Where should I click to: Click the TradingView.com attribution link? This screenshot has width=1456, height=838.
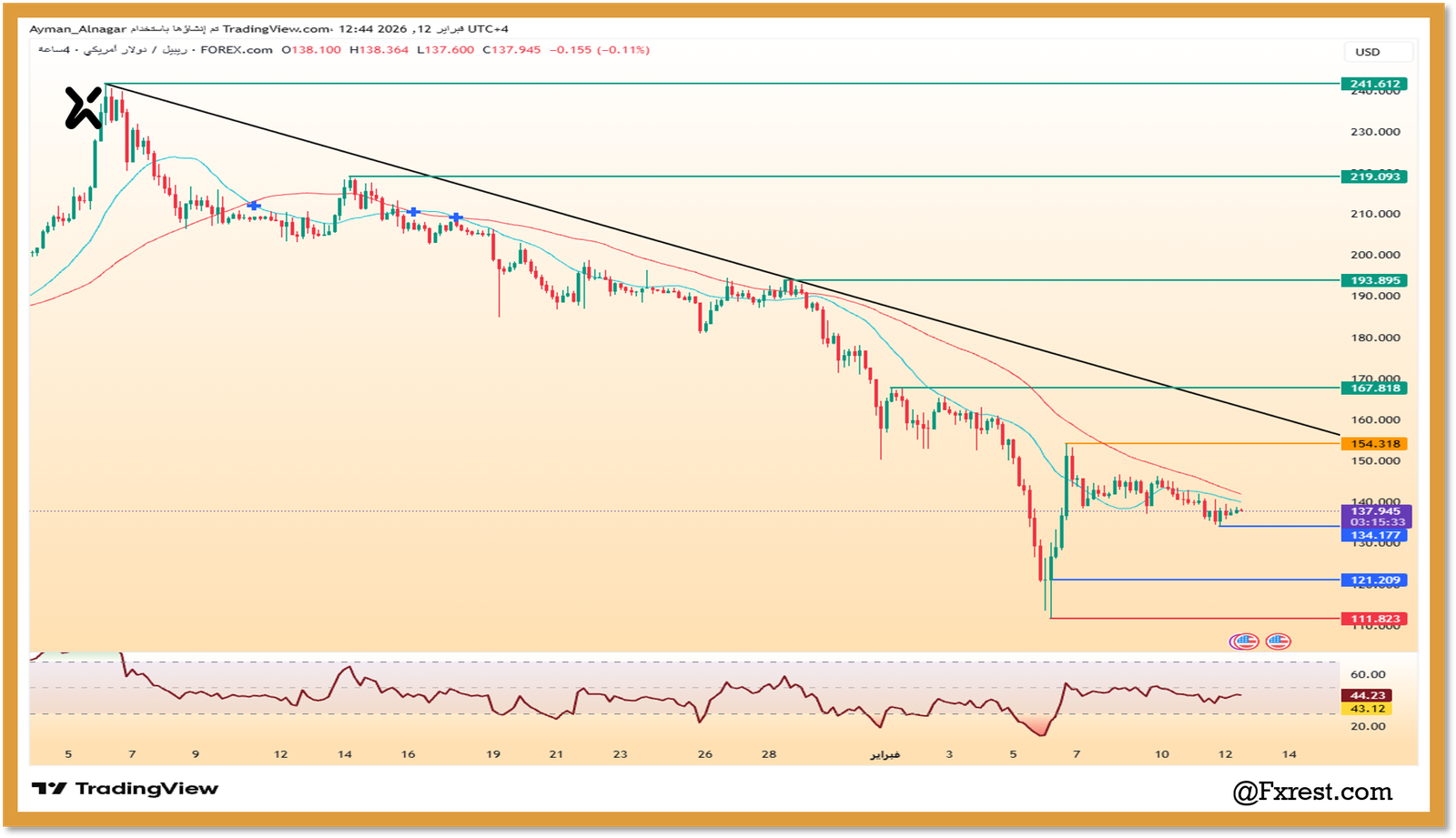tap(276, 28)
